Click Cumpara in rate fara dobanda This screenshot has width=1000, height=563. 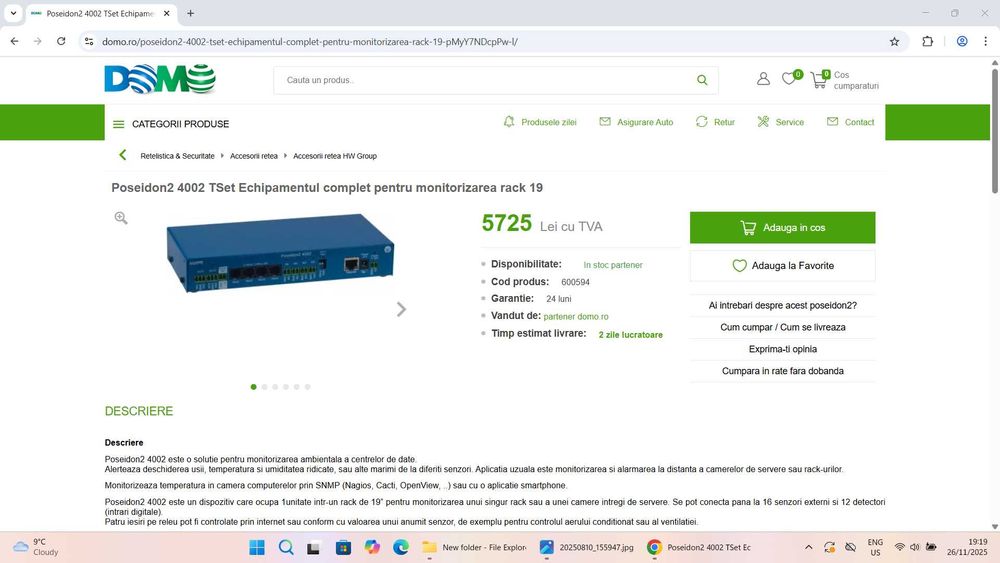(x=783, y=370)
